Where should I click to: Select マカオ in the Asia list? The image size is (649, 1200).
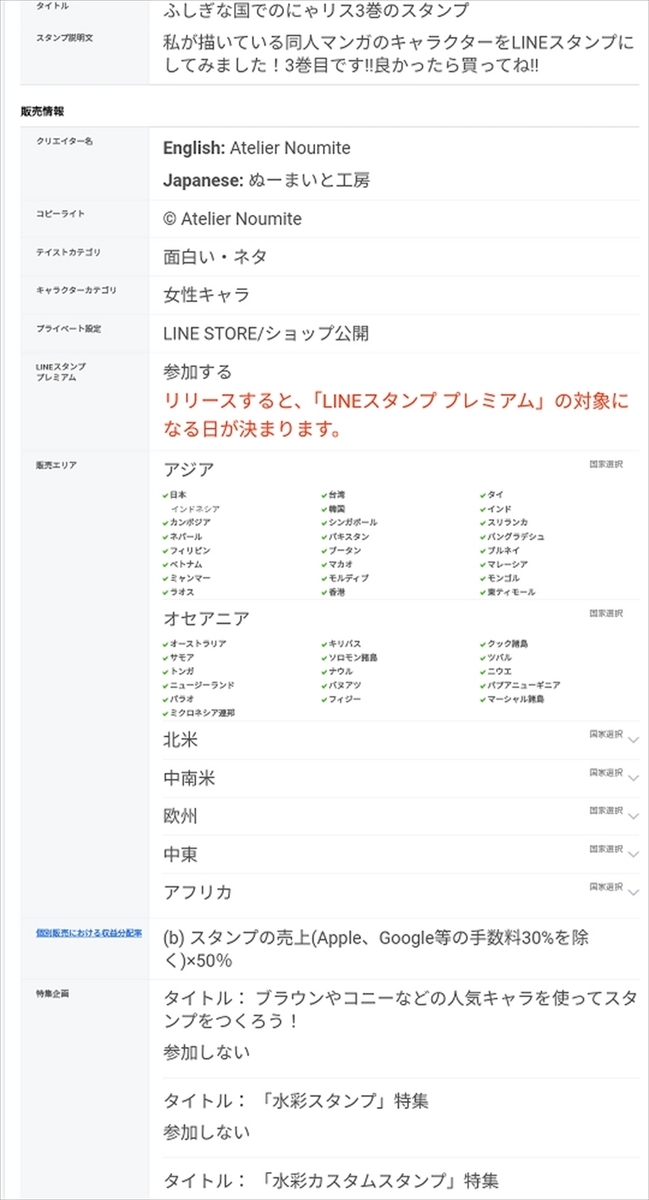click(338, 565)
